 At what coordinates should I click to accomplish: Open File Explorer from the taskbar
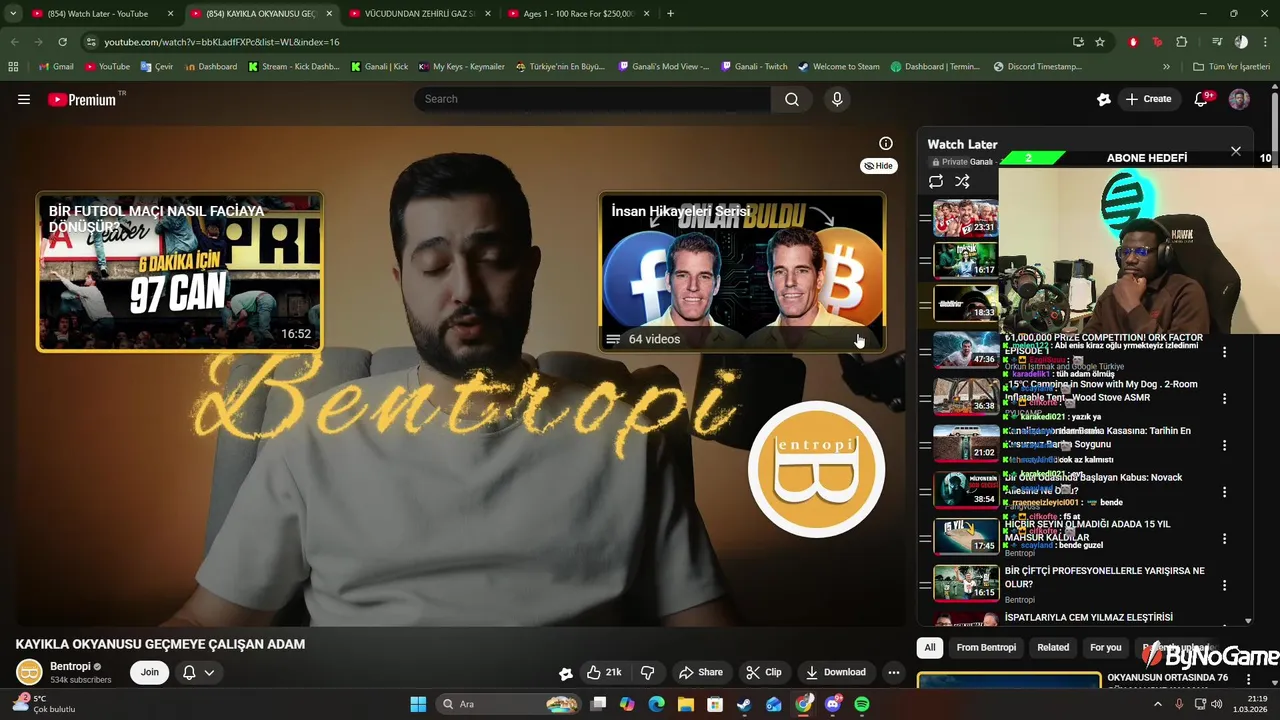click(x=685, y=704)
